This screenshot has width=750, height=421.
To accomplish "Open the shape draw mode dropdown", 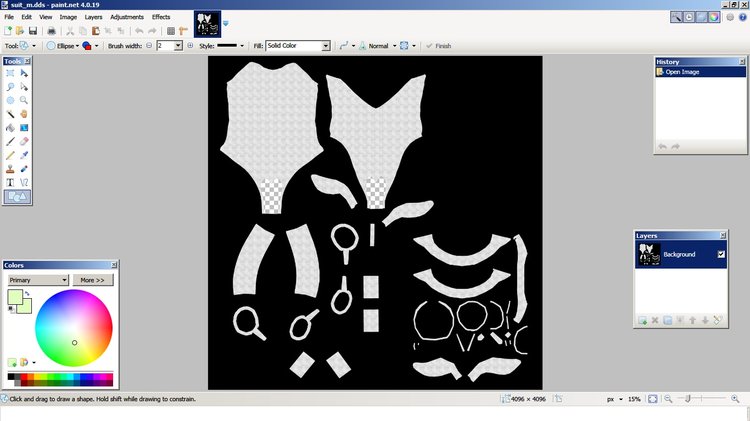I will click(x=96, y=46).
